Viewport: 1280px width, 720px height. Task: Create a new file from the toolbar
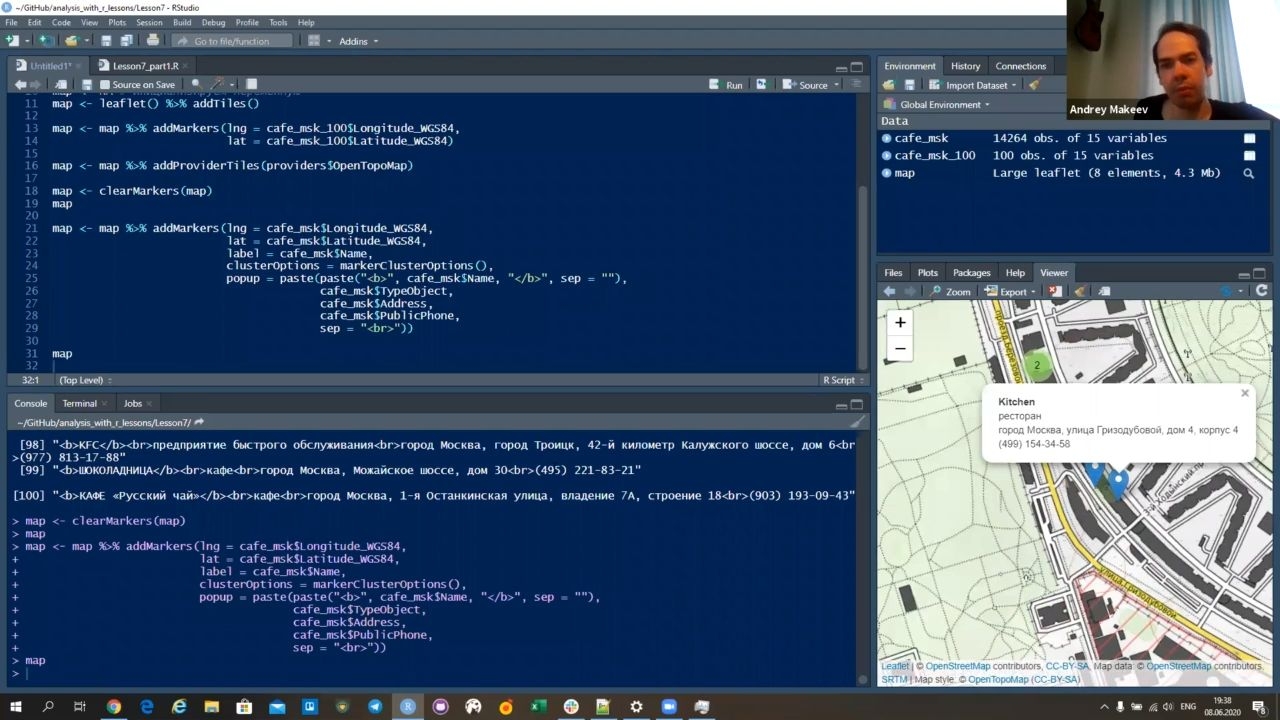(x=11, y=41)
